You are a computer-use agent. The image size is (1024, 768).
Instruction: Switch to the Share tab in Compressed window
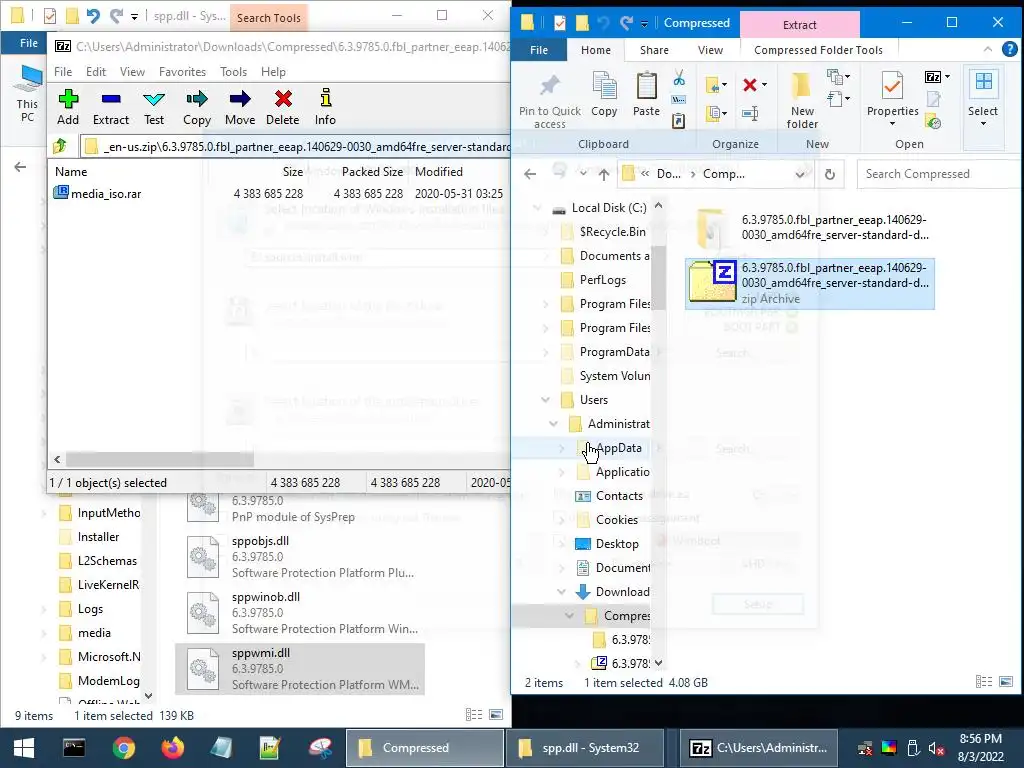[x=654, y=50]
